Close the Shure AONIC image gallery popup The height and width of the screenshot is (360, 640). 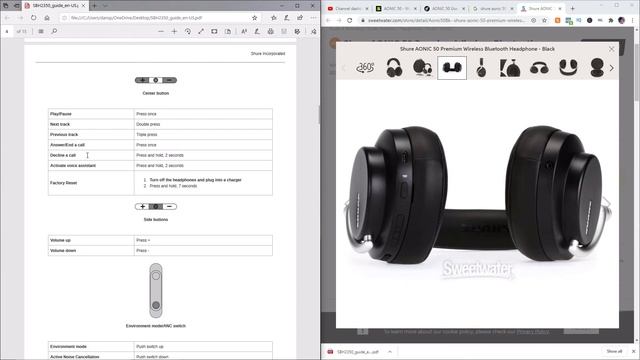point(611,49)
